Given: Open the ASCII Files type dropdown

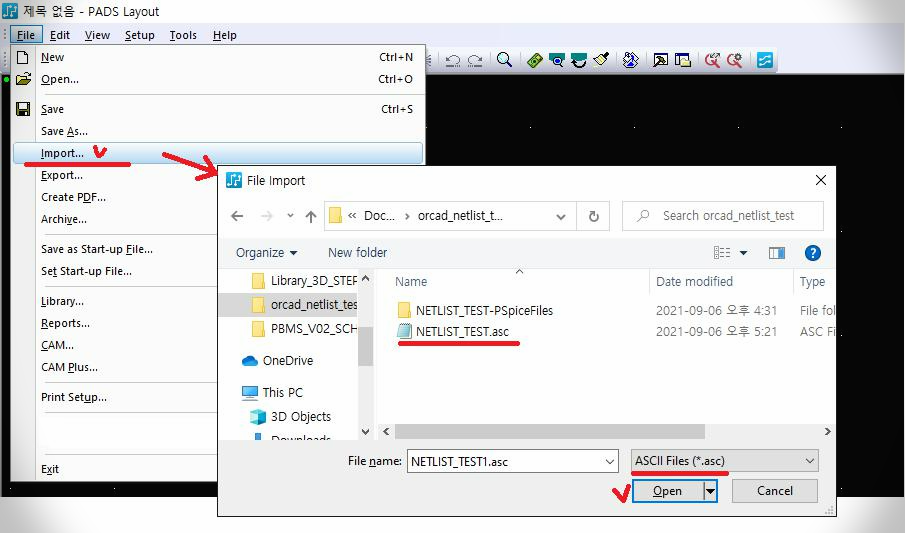Looking at the screenshot, I should [724, 461].
